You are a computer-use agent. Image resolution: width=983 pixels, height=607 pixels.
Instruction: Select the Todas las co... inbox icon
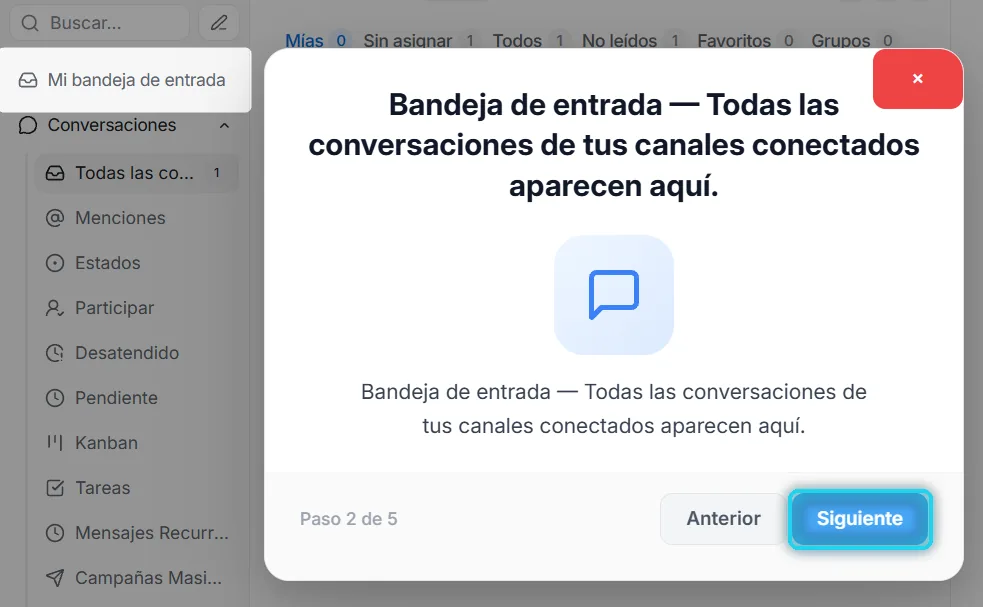click(55, 173)
